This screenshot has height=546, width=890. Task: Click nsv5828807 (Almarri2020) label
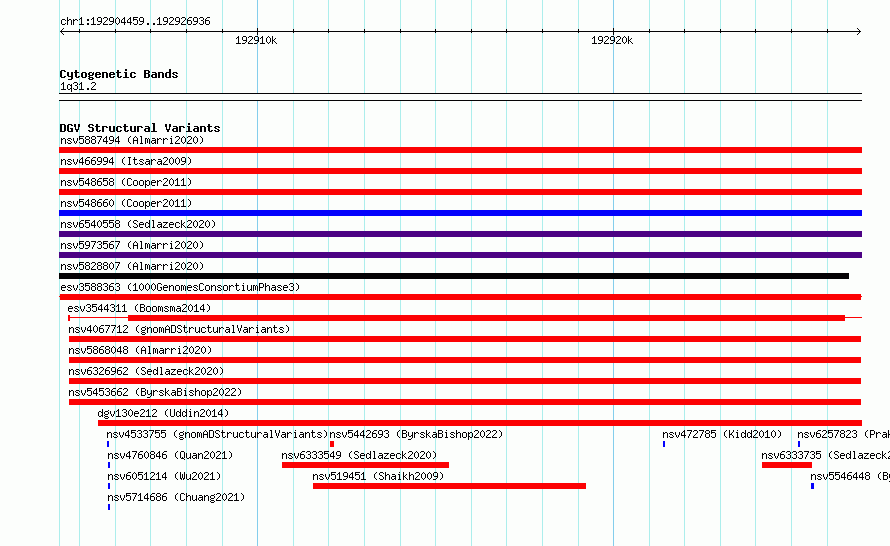tap(132, 266)
